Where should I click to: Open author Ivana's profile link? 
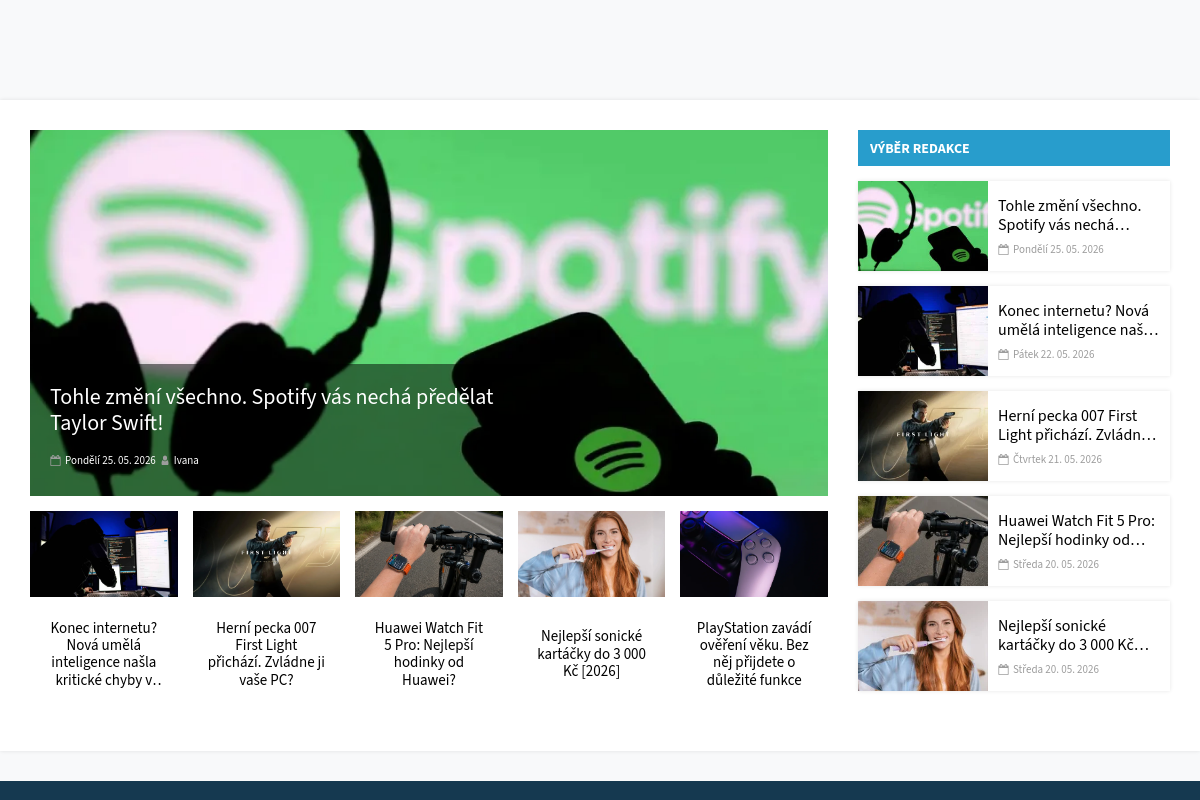pyautogui.click(x=186, y=461)
